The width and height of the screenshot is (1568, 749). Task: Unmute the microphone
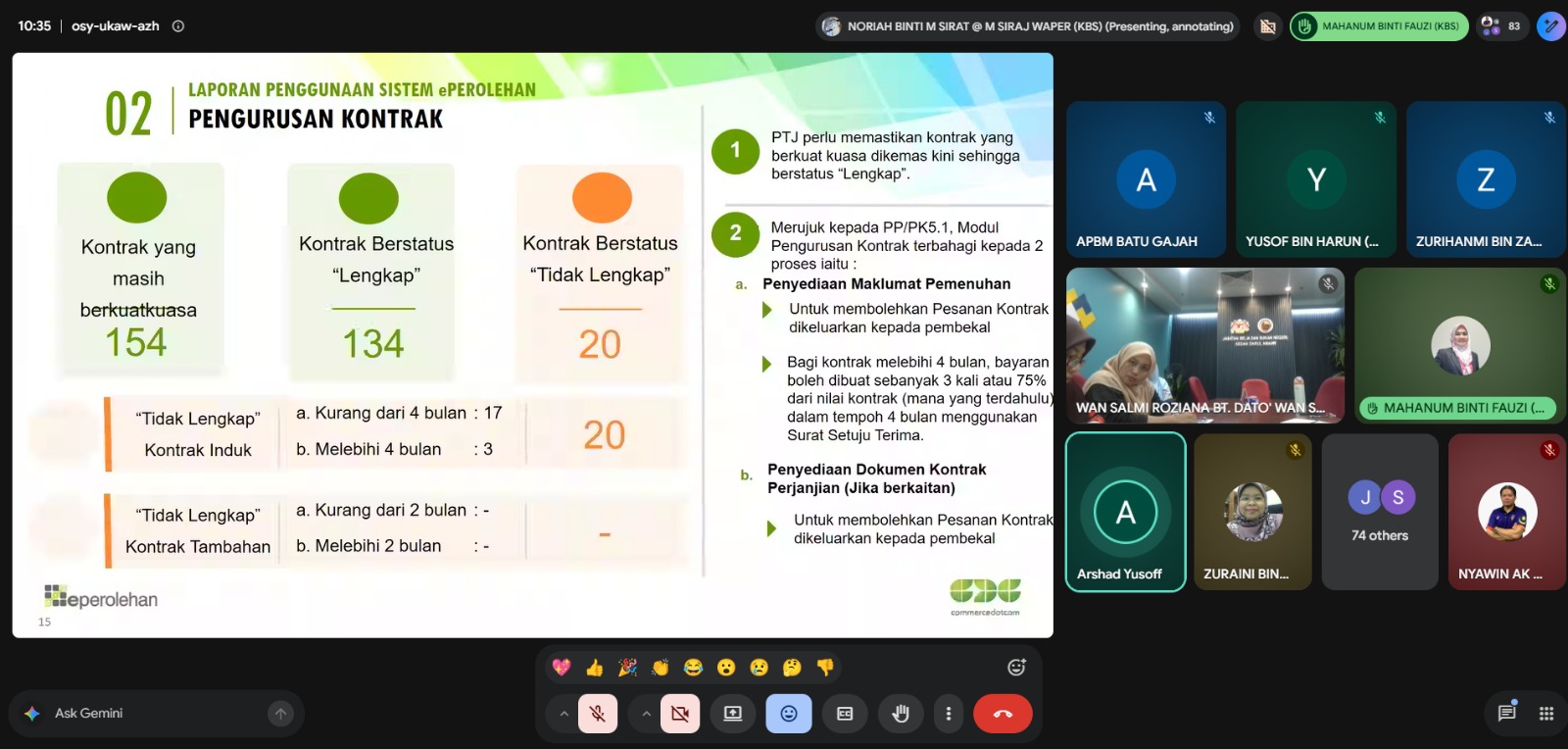coord(598,714)
